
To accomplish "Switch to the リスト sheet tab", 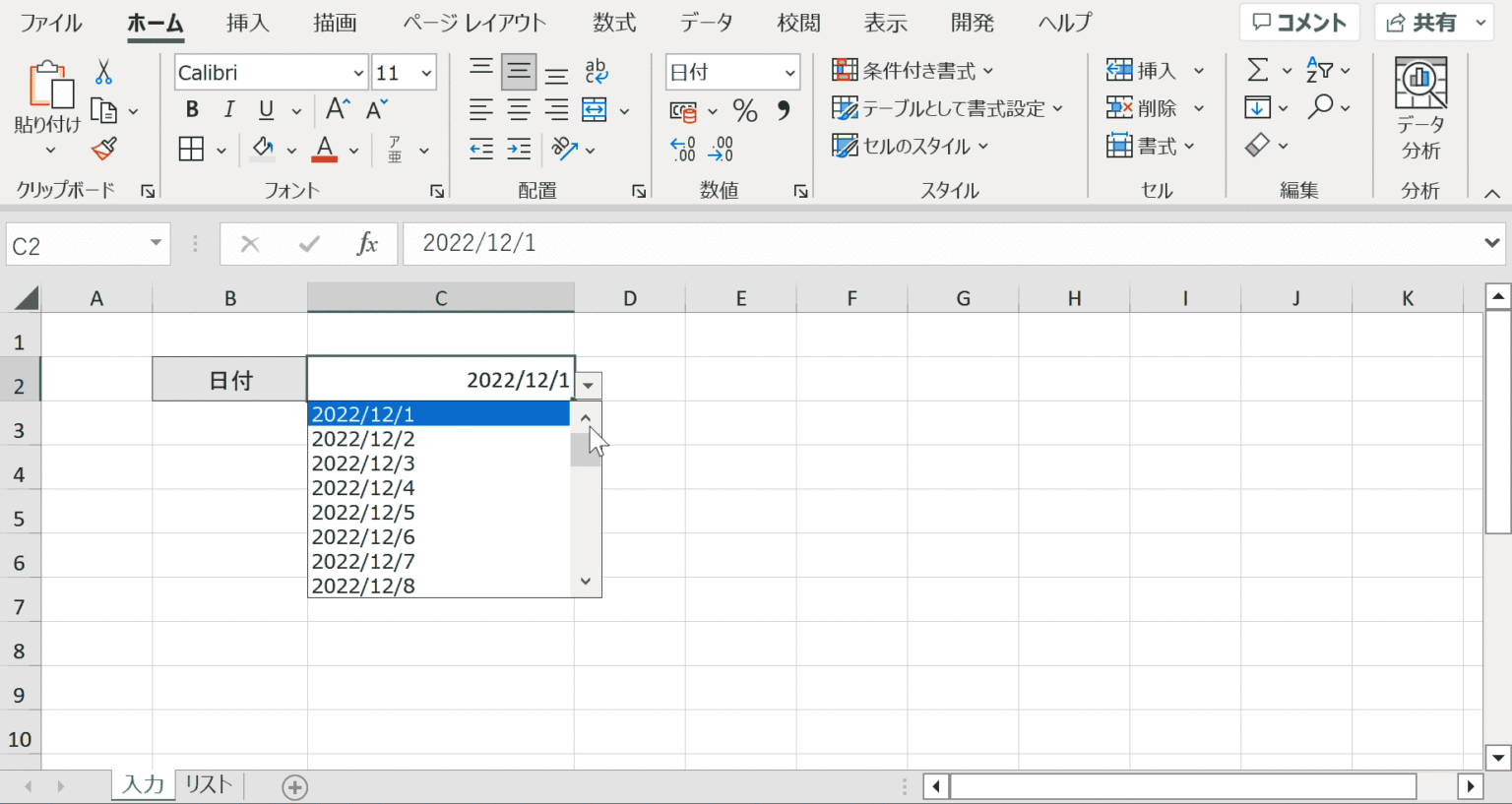I will click(209, 785).
